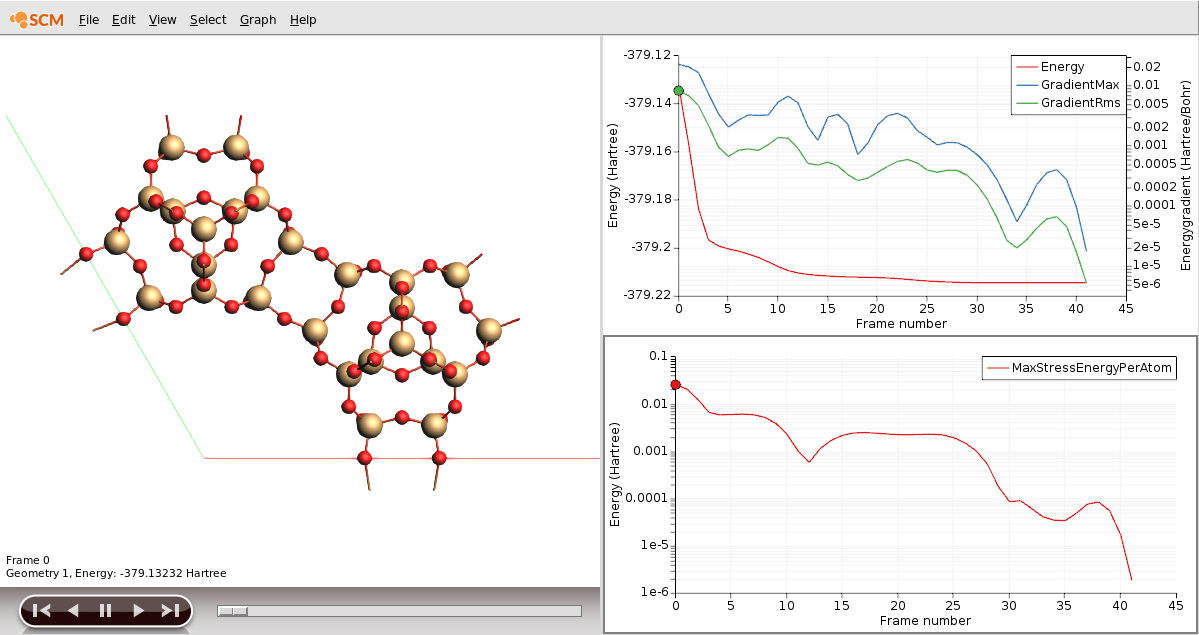The height and width of the screenshot is (635, 1199).
Task: Toggle the Energy curve in the legend
Action: pos(1064,66)
